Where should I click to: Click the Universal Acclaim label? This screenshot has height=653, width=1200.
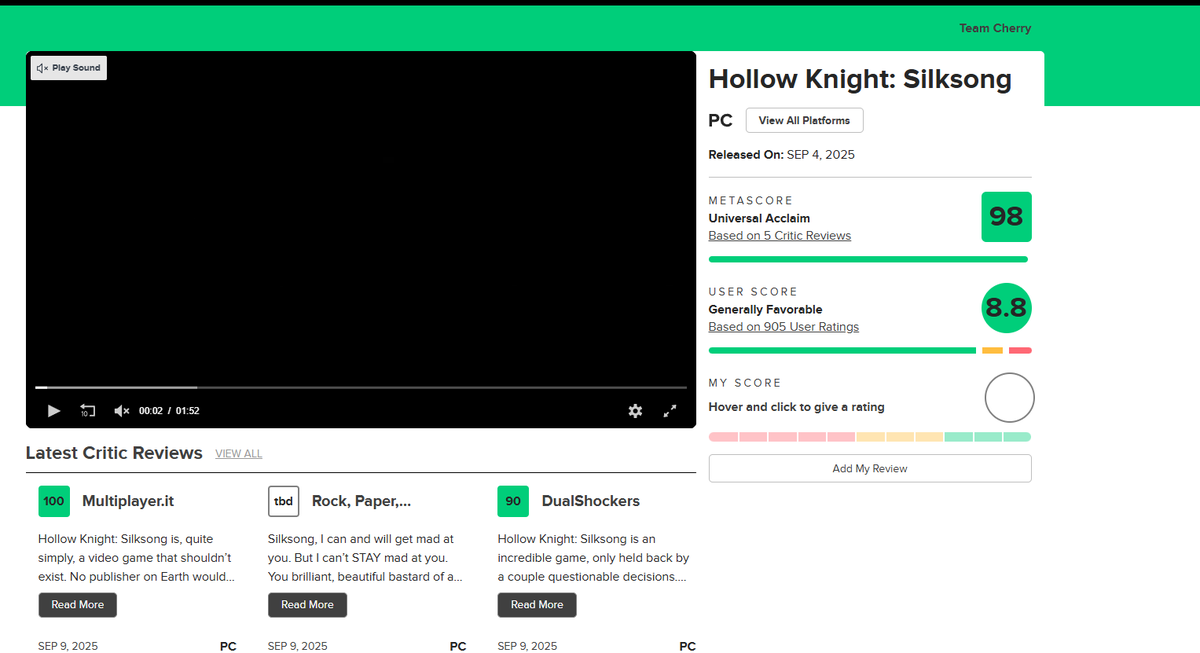click(759, 218)
